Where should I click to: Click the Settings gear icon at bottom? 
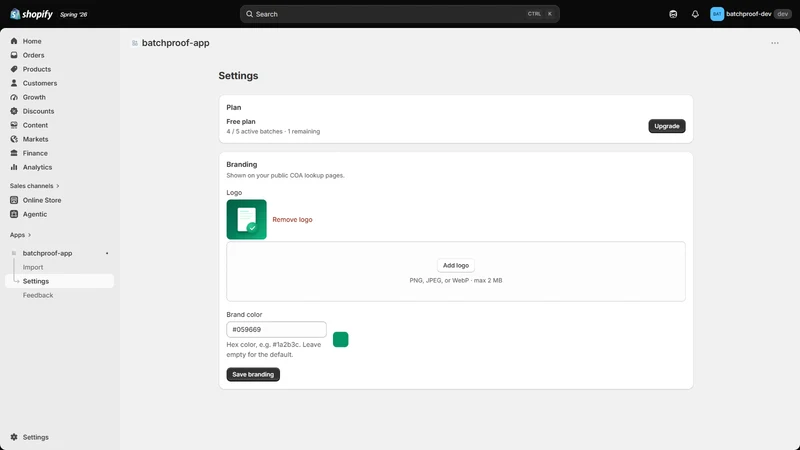(x=14, y=437)
